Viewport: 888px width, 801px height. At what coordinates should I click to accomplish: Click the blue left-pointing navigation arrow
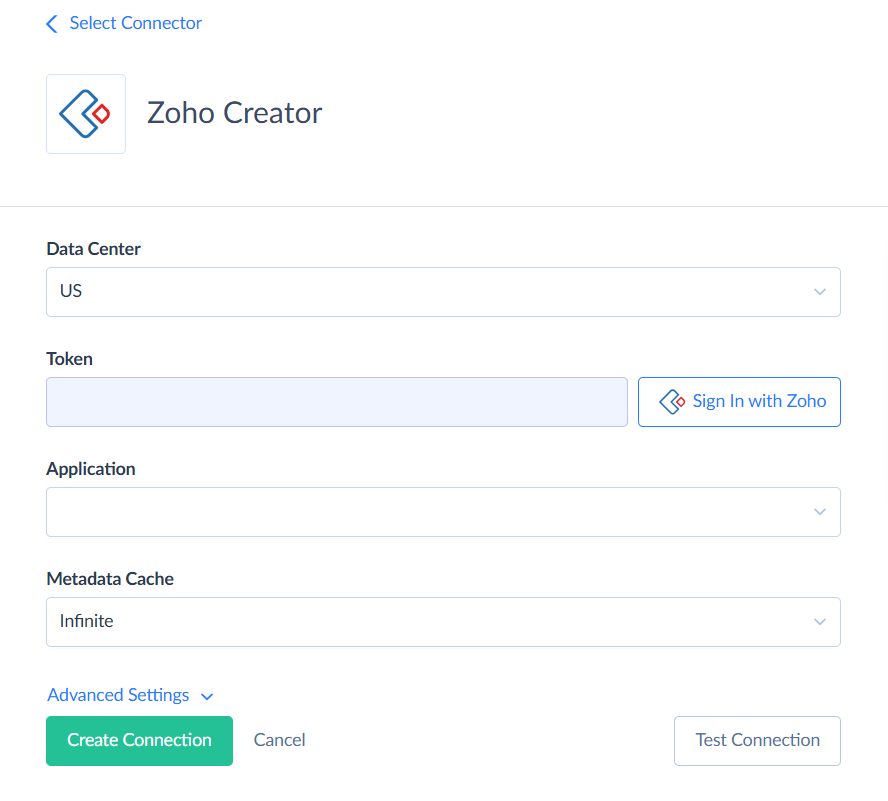click(x=51, y=23)
